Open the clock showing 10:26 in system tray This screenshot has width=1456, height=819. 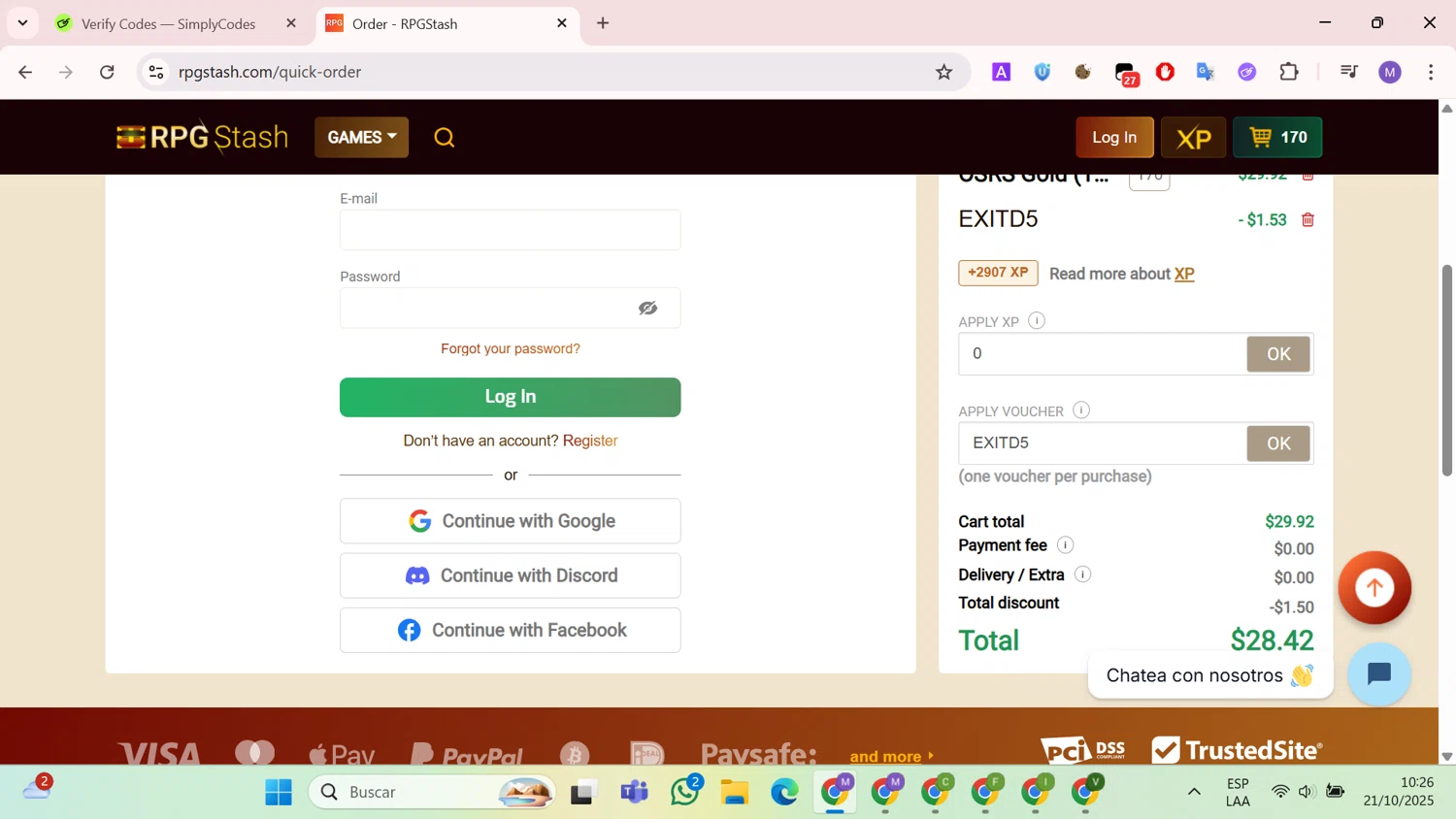click(1399, 791)
